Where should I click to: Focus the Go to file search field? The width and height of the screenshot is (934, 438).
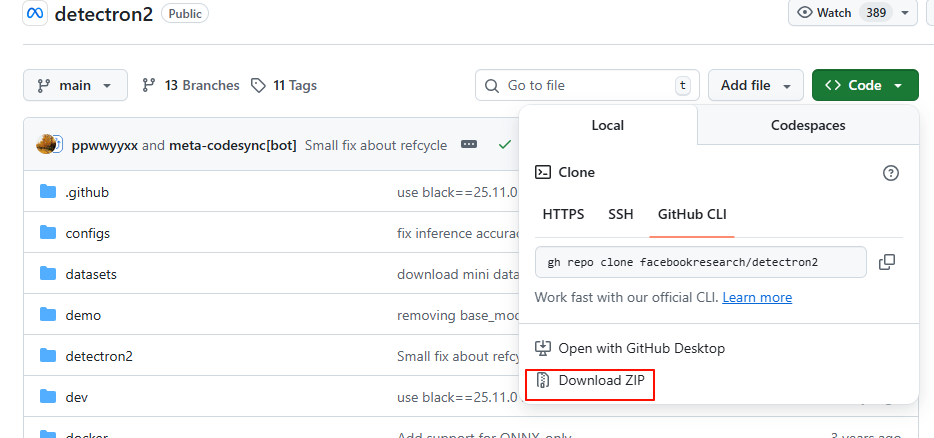tap(587, 85)
